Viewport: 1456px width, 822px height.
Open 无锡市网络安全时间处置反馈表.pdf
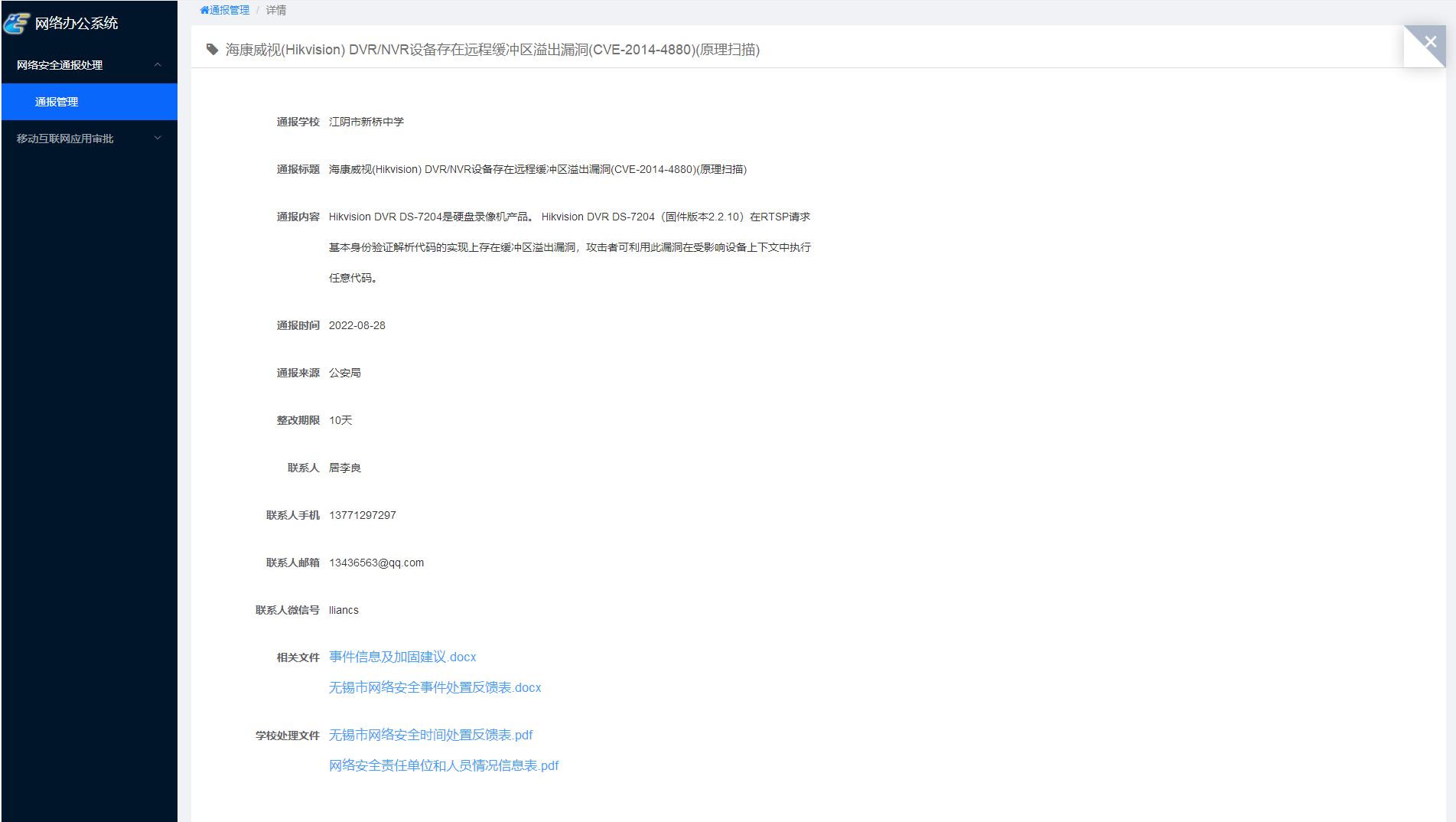(x=431, y=735)
